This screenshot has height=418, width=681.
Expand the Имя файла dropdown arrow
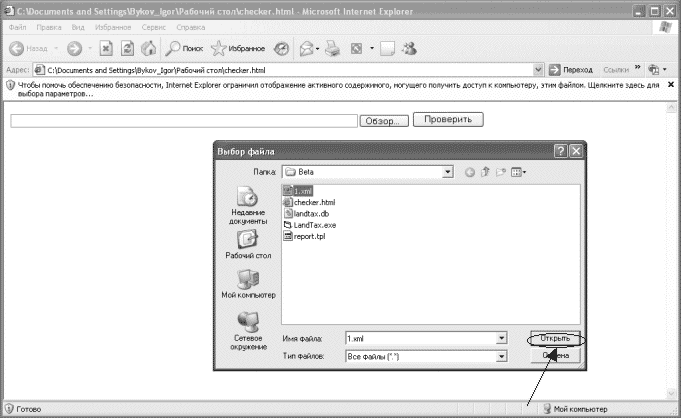tap(501, 338)
